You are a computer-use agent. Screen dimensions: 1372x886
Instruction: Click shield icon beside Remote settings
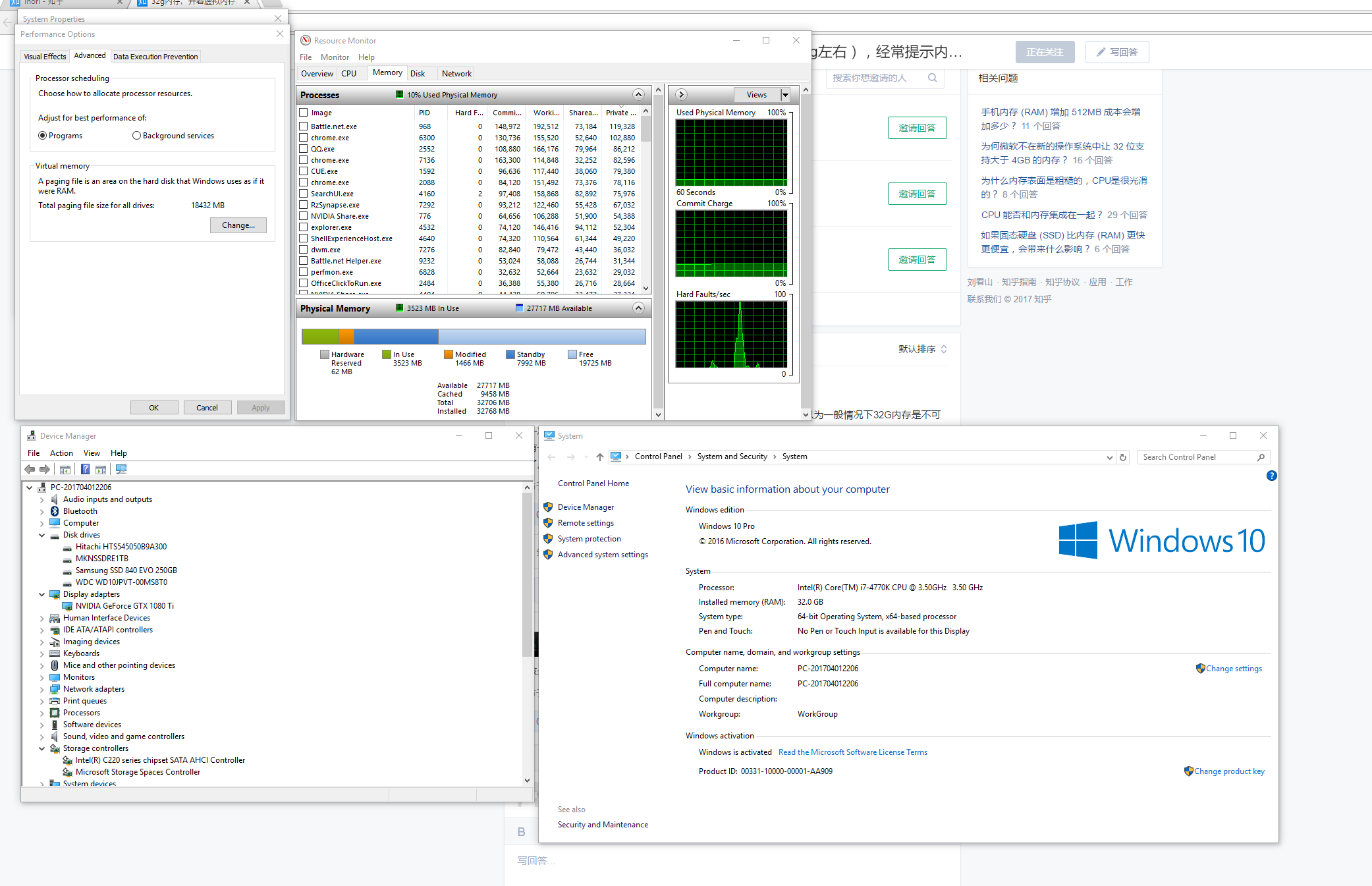548,523
